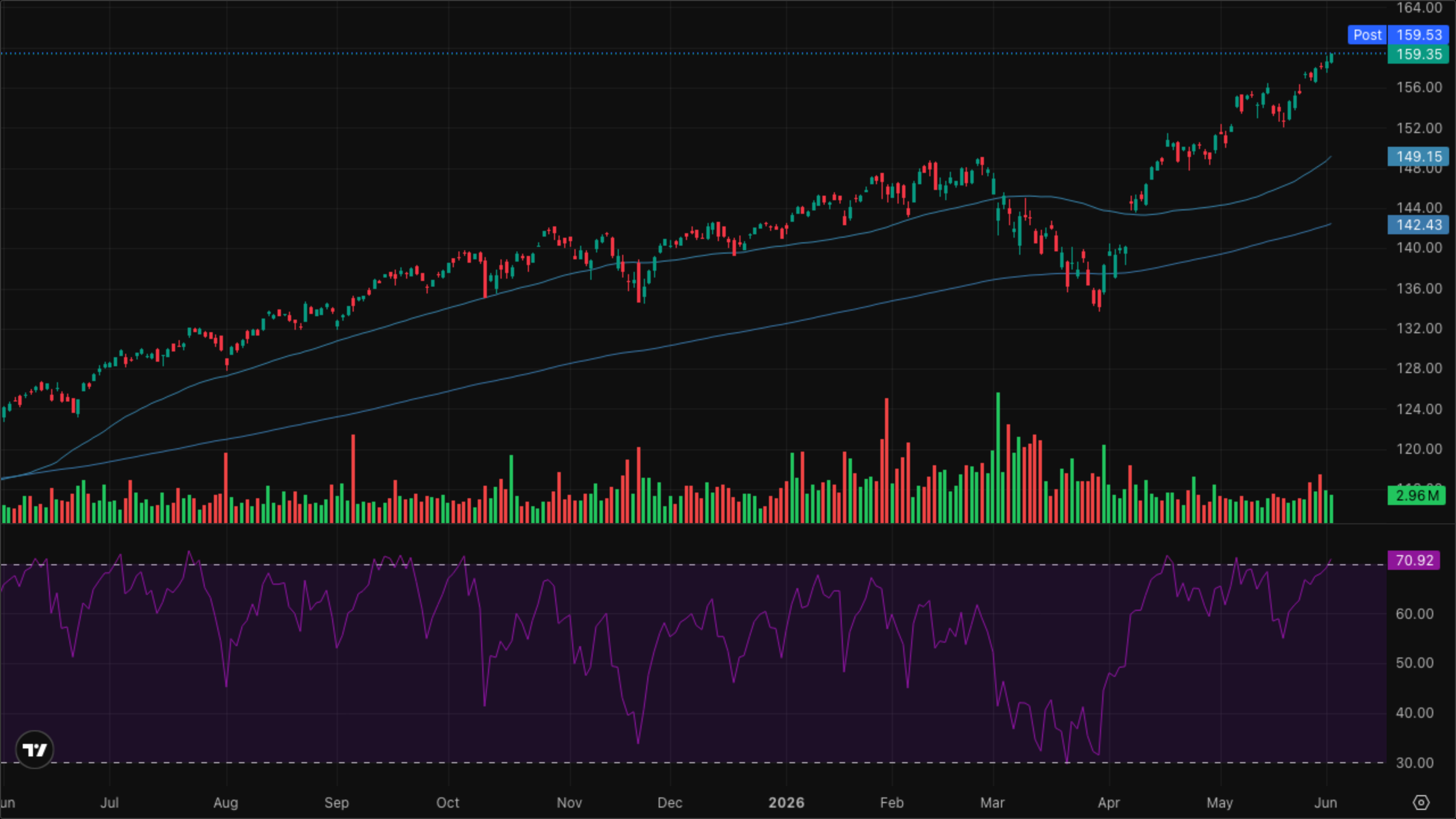This screenshot has height=819, width=1456.
Task: Click the Post price label
Action: 1367,35
